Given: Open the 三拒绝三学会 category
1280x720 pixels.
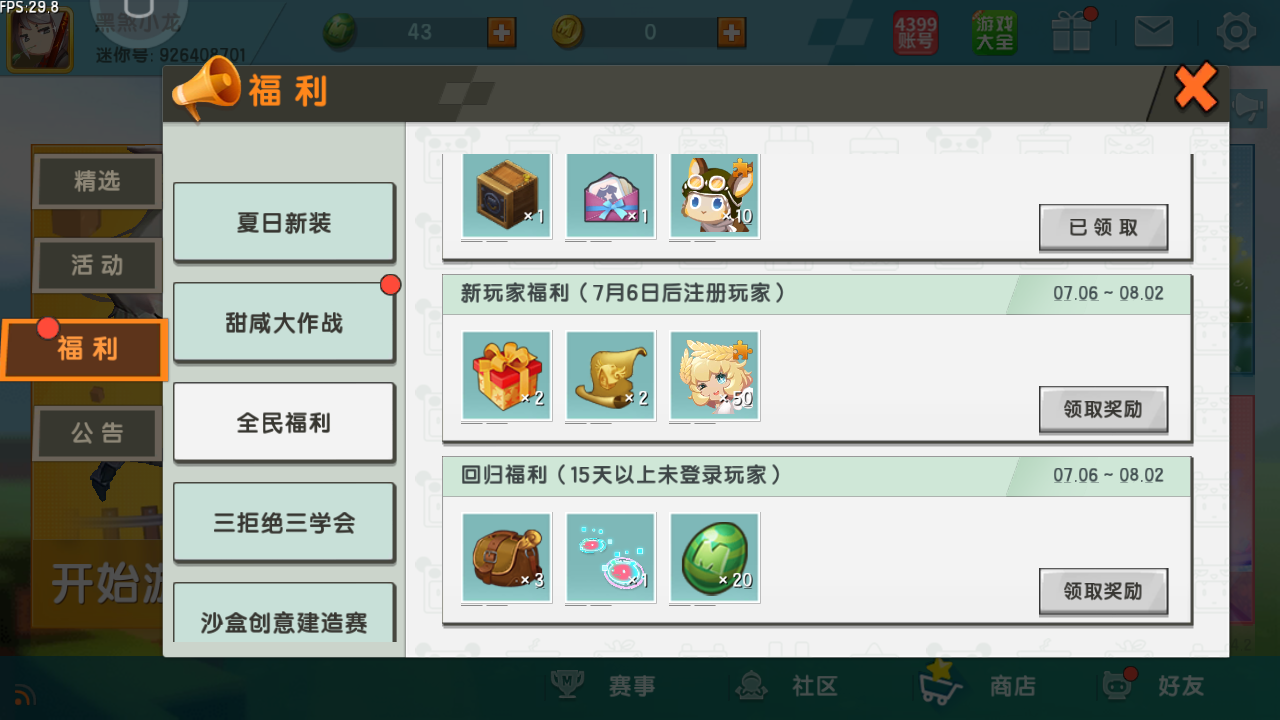Looking at the screenshot, I should click(x=284, y=523).
